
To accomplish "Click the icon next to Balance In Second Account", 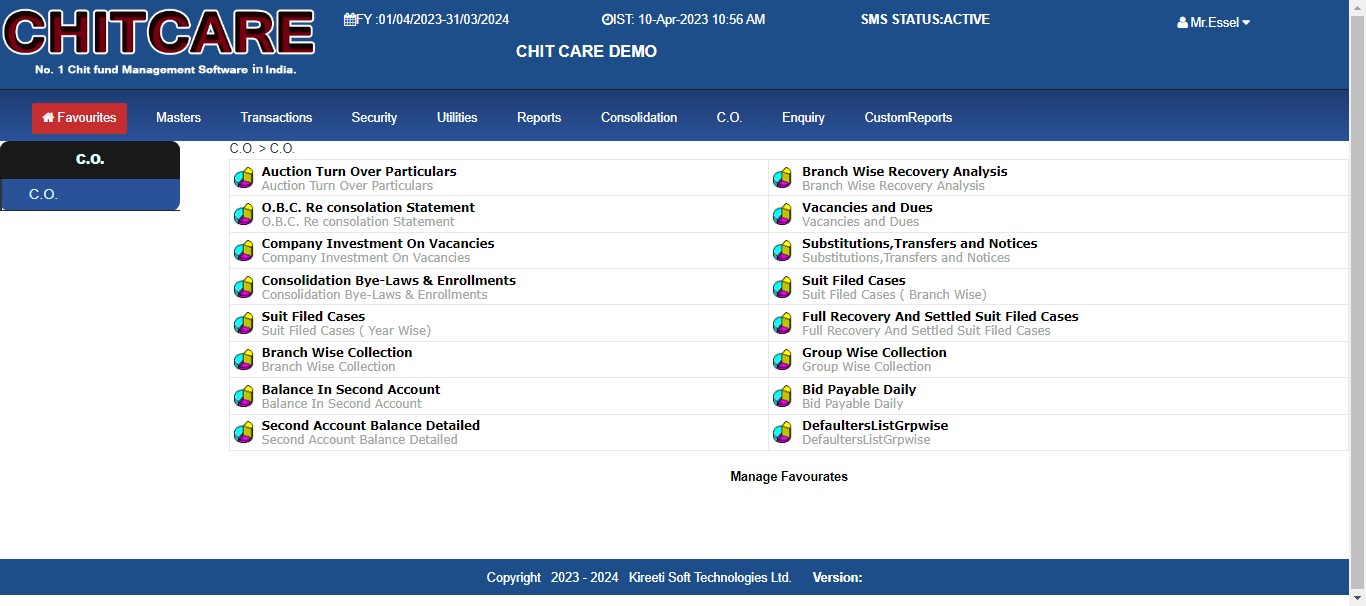I will (x=243, y=396).
